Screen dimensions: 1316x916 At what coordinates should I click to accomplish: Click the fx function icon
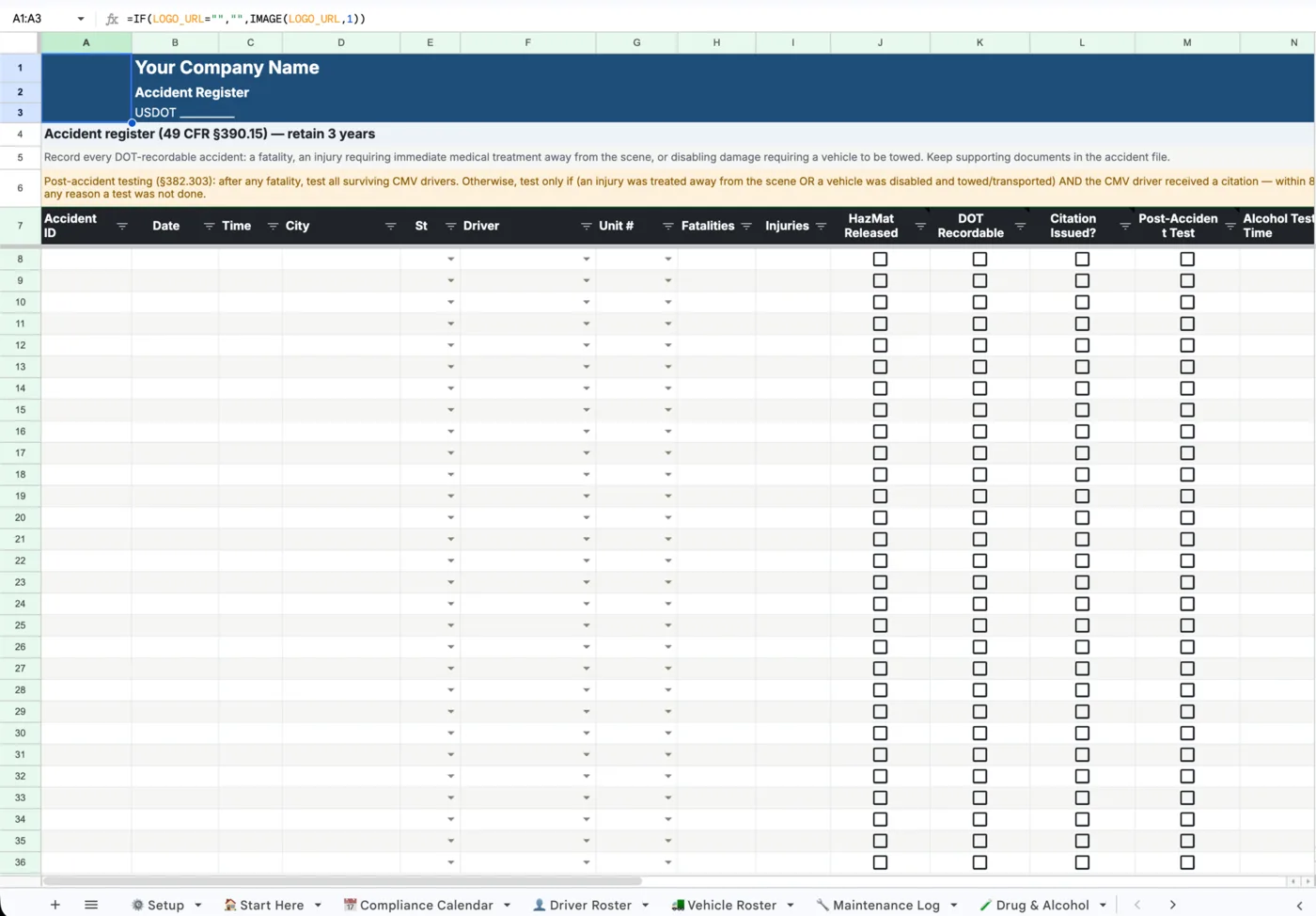pos(112,19)
